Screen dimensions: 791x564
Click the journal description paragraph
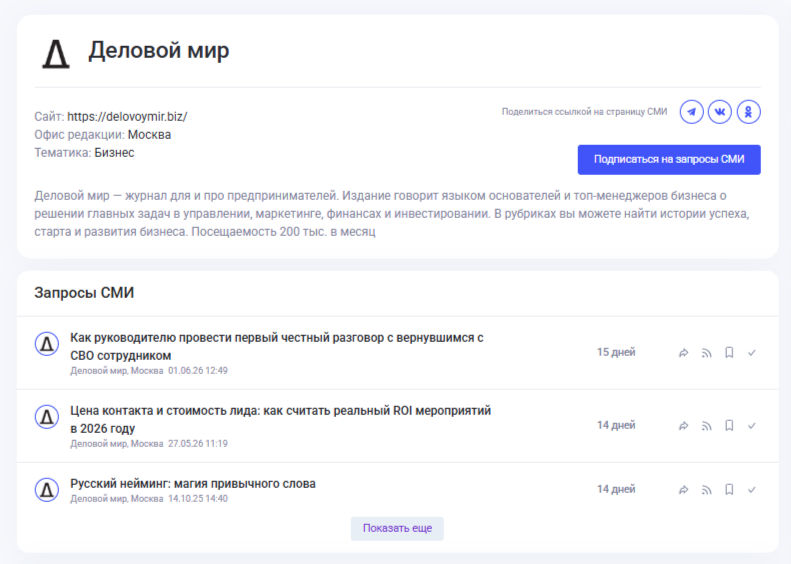392,213
